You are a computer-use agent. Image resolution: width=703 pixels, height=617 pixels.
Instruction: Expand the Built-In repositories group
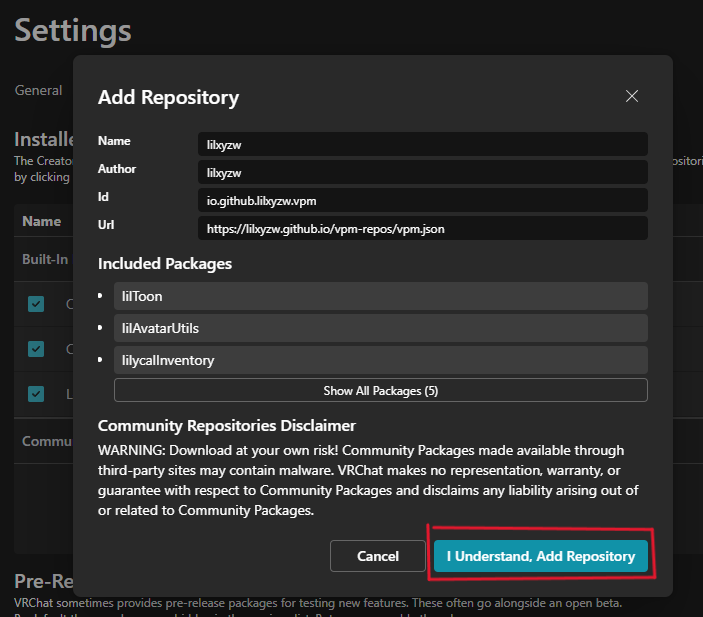(45, 259)
